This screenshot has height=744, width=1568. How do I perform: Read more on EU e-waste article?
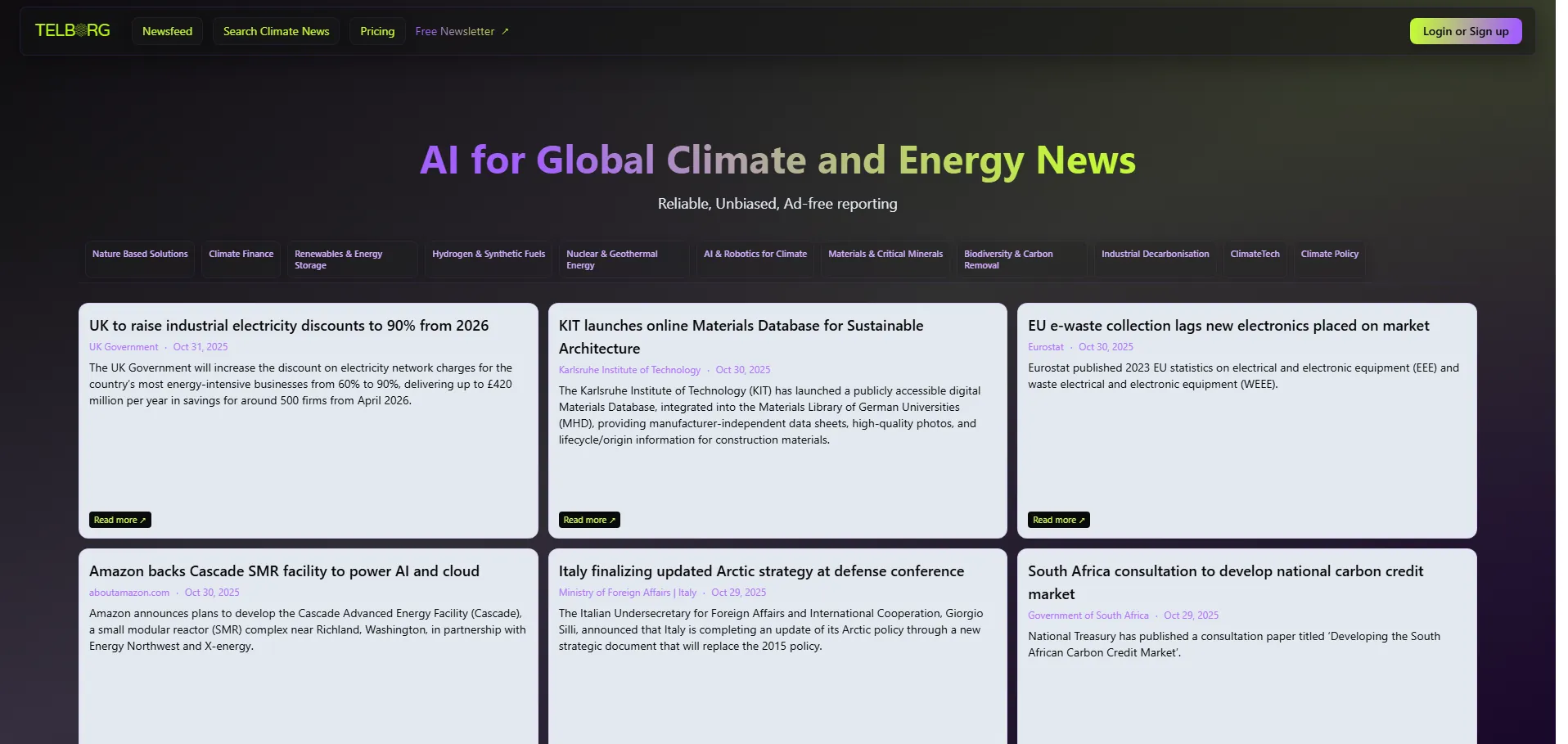tap(1058, 520)
